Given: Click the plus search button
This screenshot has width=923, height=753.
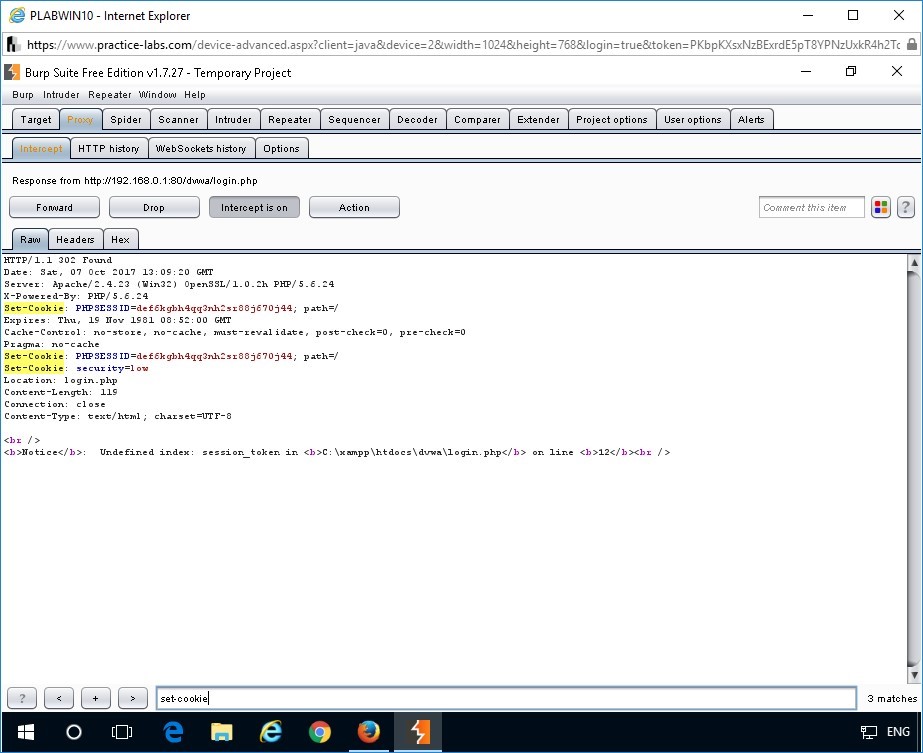Looking at the screenshot, I should tap(96, 698).
